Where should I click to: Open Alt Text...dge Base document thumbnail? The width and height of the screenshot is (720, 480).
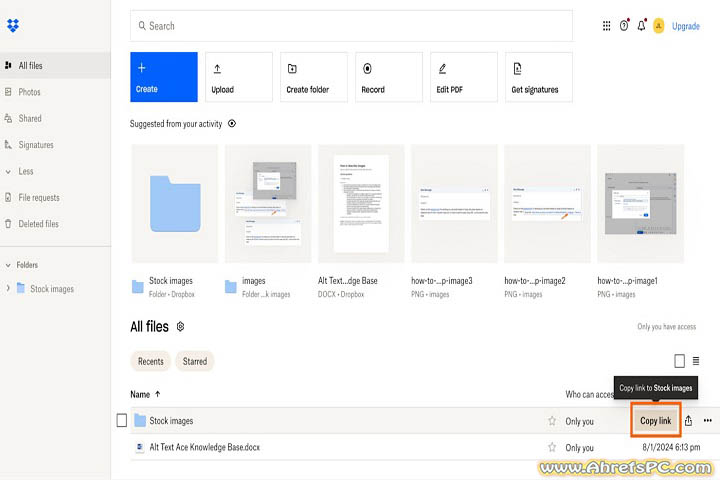tap(361, 203)
